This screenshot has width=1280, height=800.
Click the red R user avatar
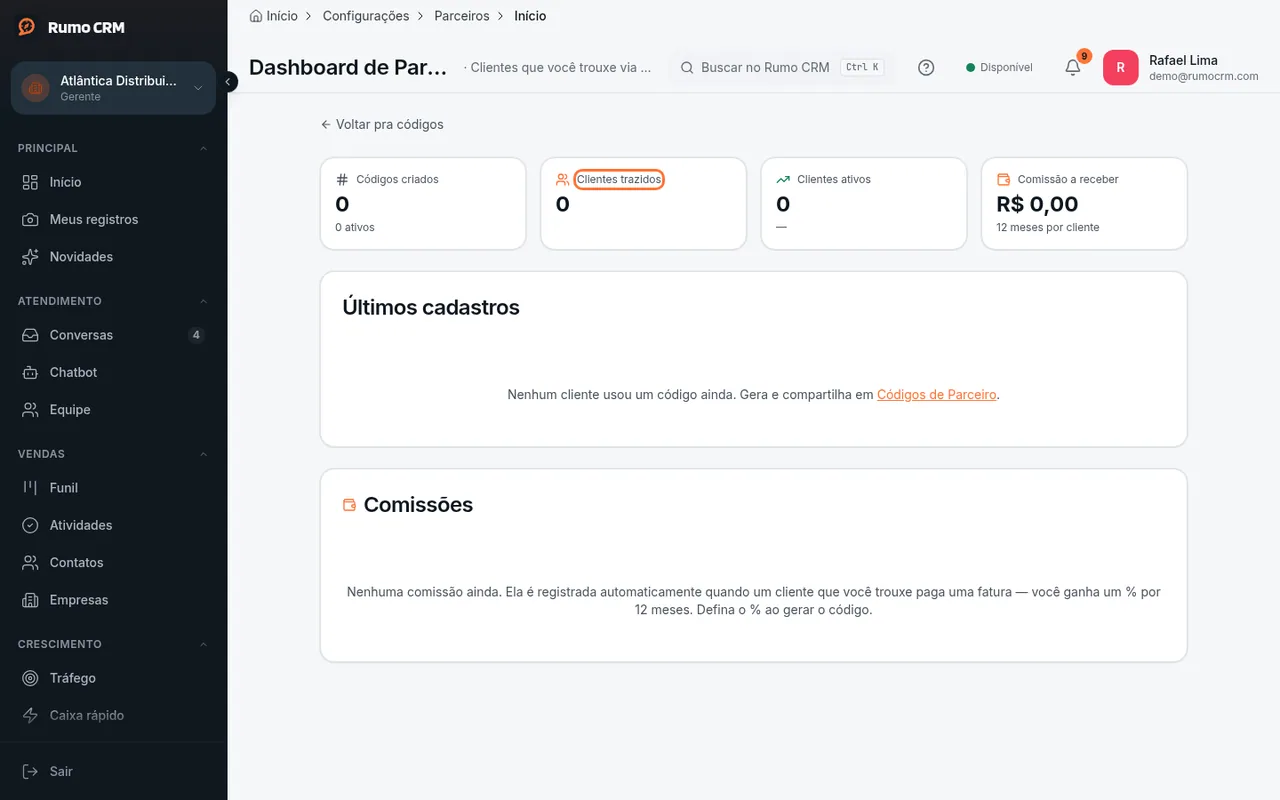[x=1121, y=67]
